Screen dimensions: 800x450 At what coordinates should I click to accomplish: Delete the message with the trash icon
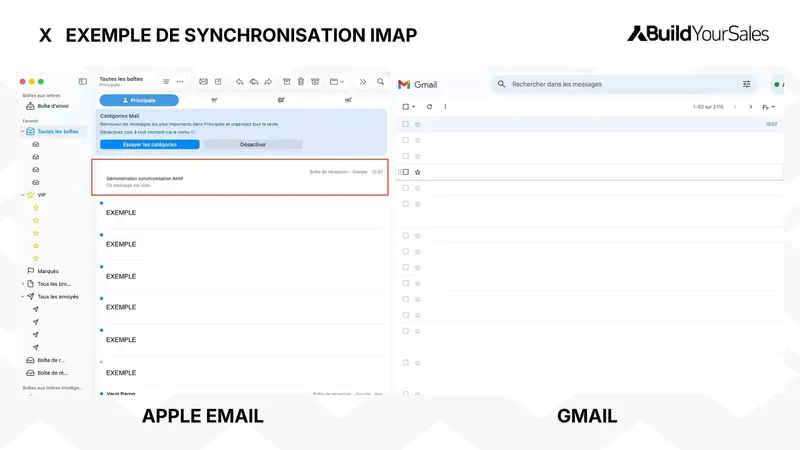click(301, 82)
